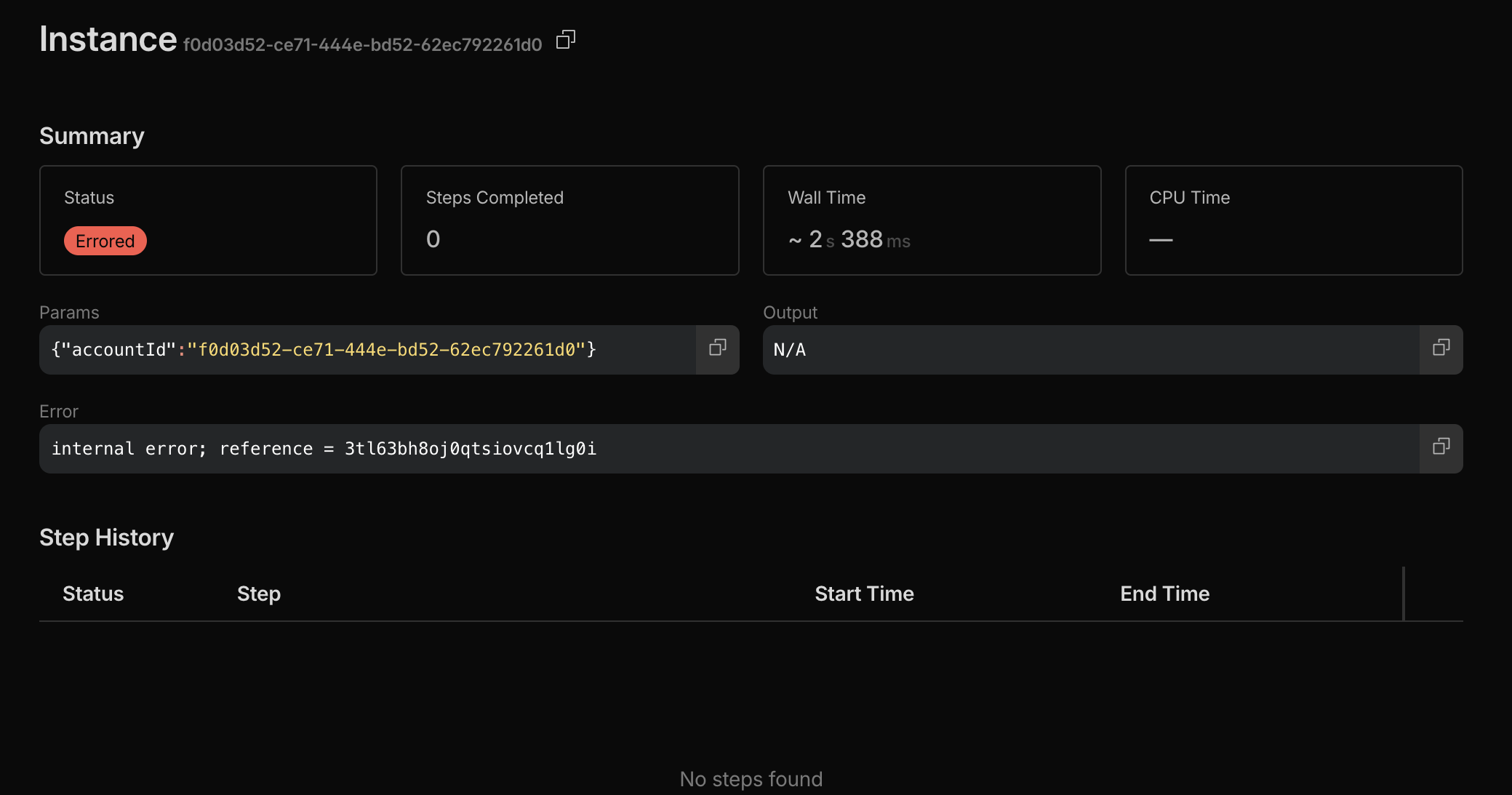Click the CPU Time summary card

coord(1293,220)
